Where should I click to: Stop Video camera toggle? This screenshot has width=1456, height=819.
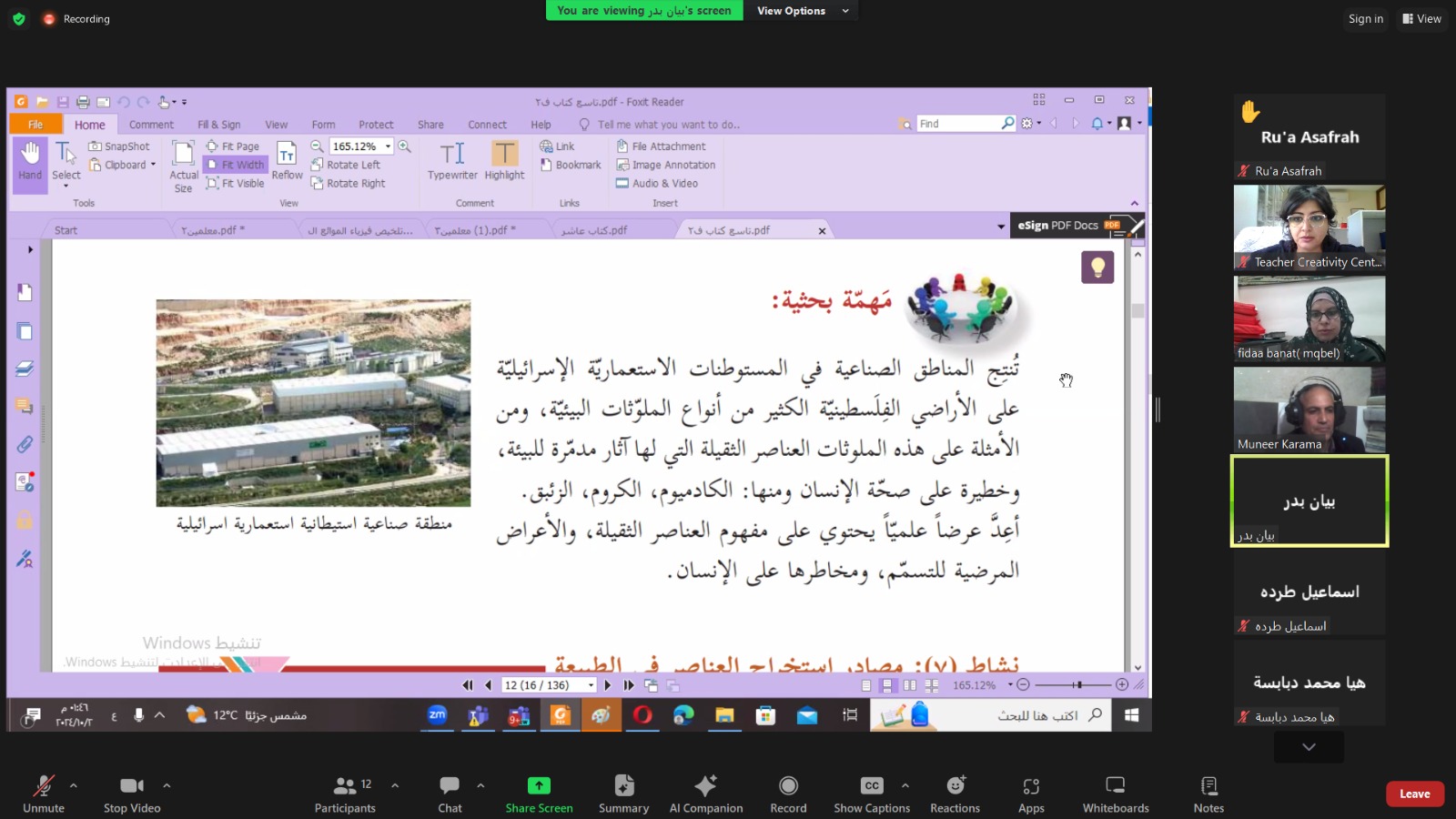(132, 794)
